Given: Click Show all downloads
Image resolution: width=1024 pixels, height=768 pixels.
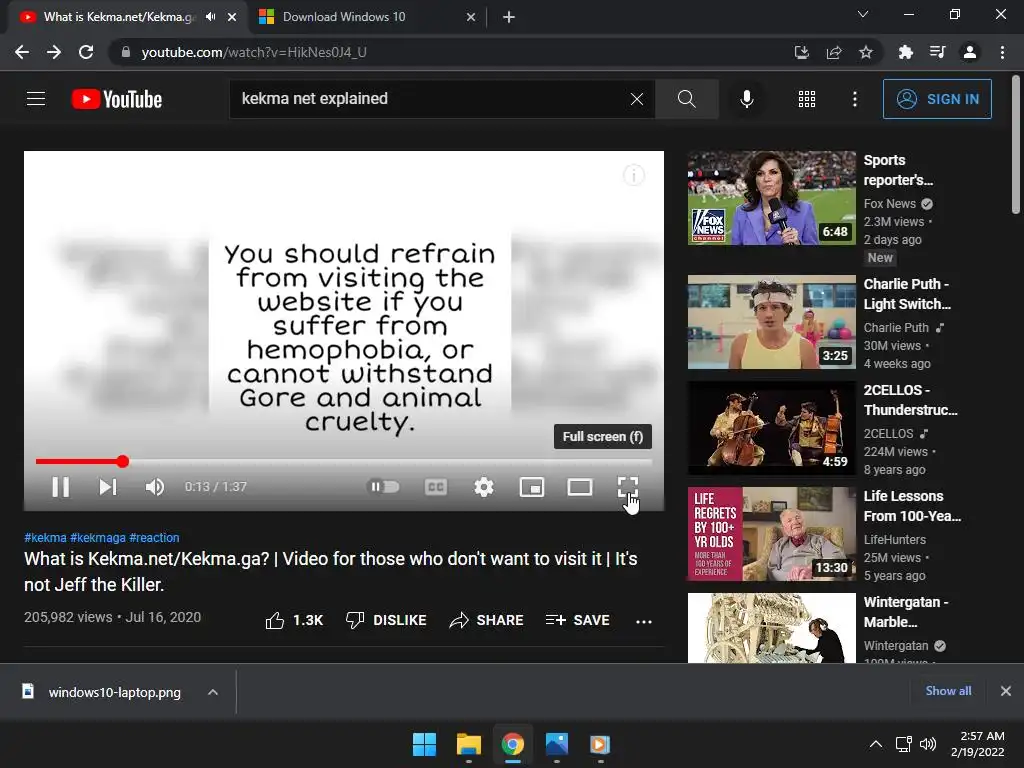Looking at the screenshot, I should pos(948,691).
